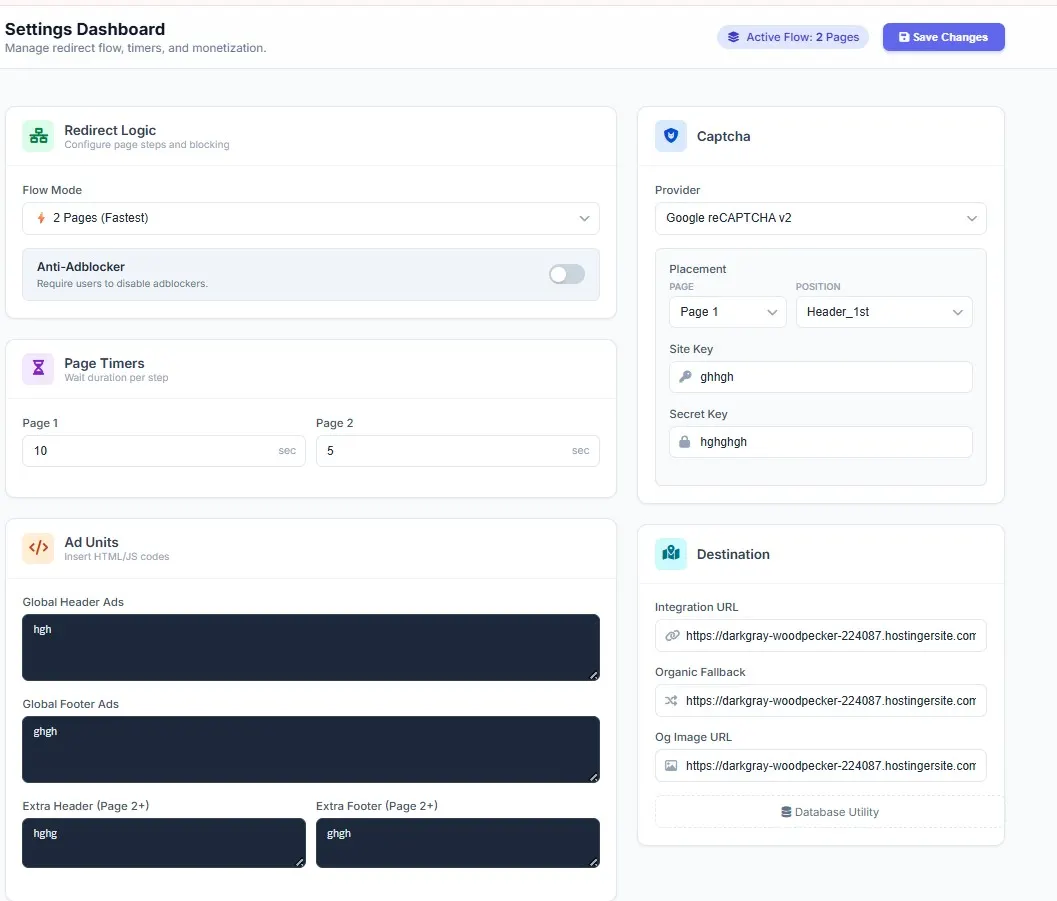
Task: Click the Ad Units code icon
Action: tap(38, 547)
